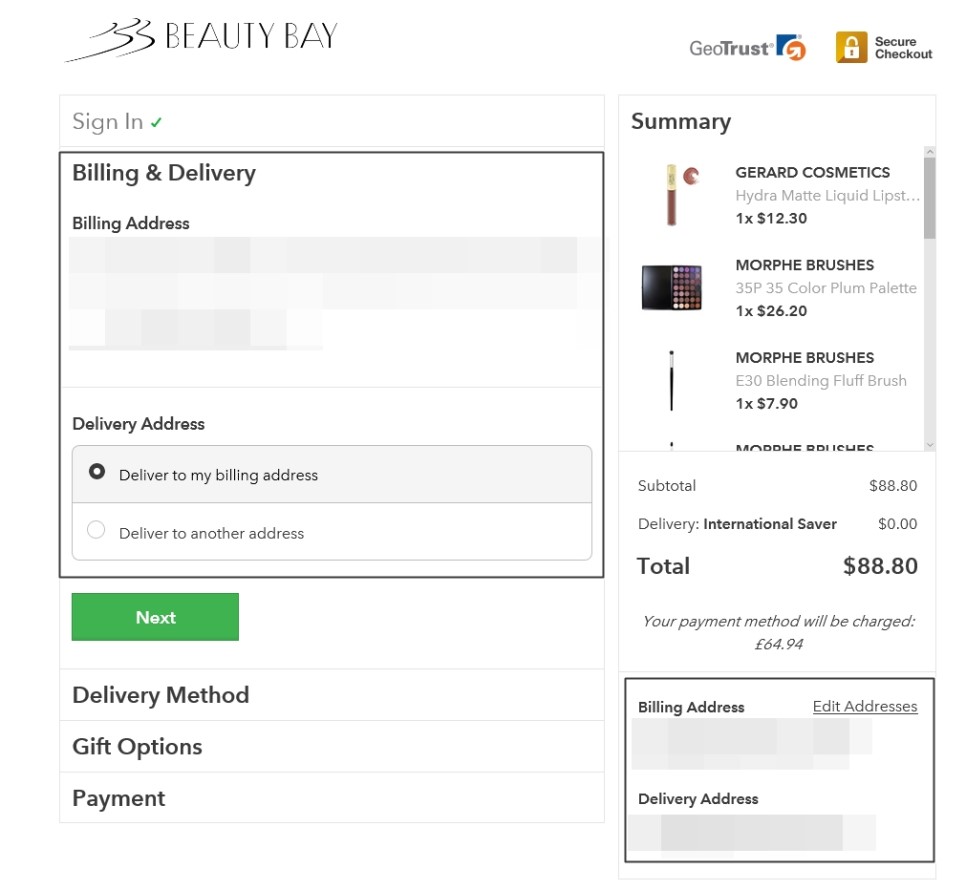Open the E30 Blending Fluff Brush thumbnail

tap(672, 380)
